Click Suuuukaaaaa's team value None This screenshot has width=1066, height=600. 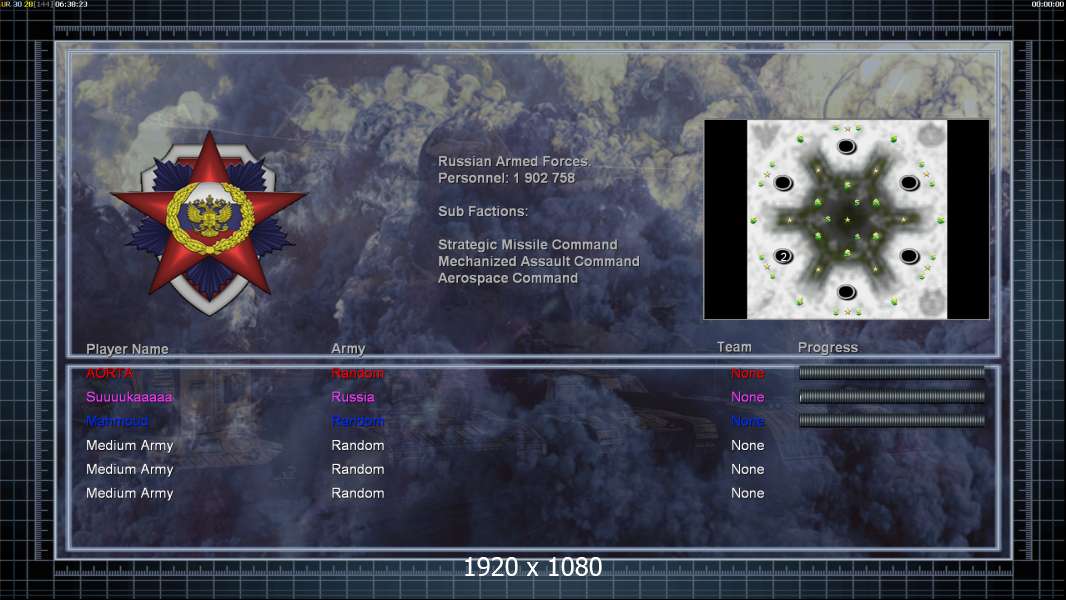(x=748, y=397)
